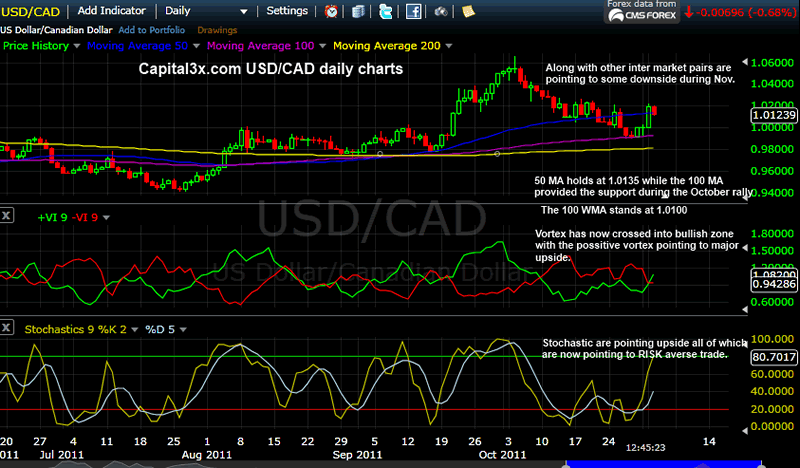Expand the Price History dropdown arrow
This screenshot has height=468, width=800.
(76, 46)
